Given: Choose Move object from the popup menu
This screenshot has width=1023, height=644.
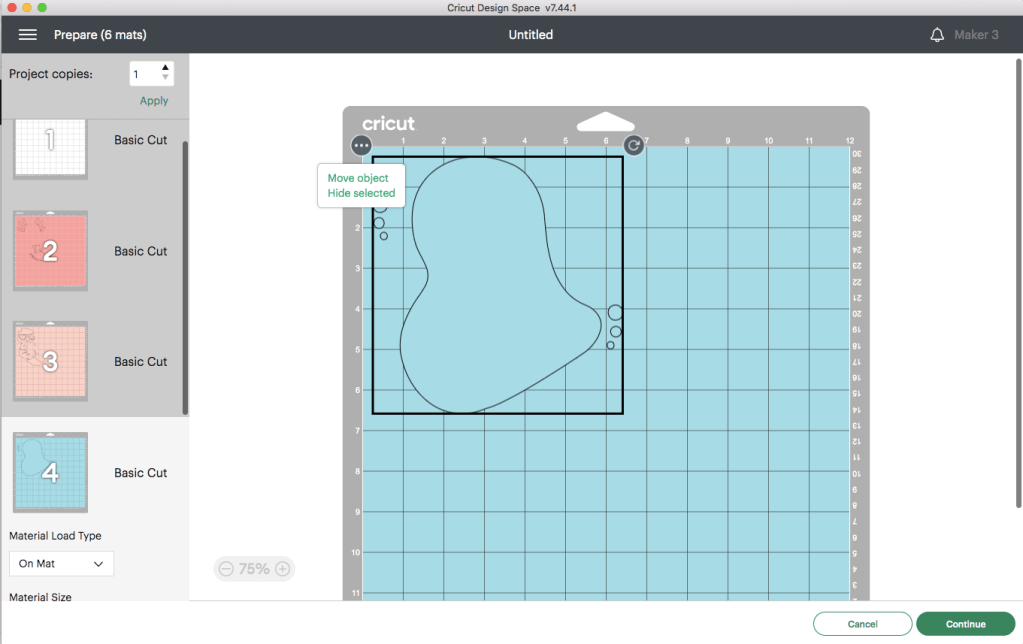Looking at the screenshot, I should (358, 178).
